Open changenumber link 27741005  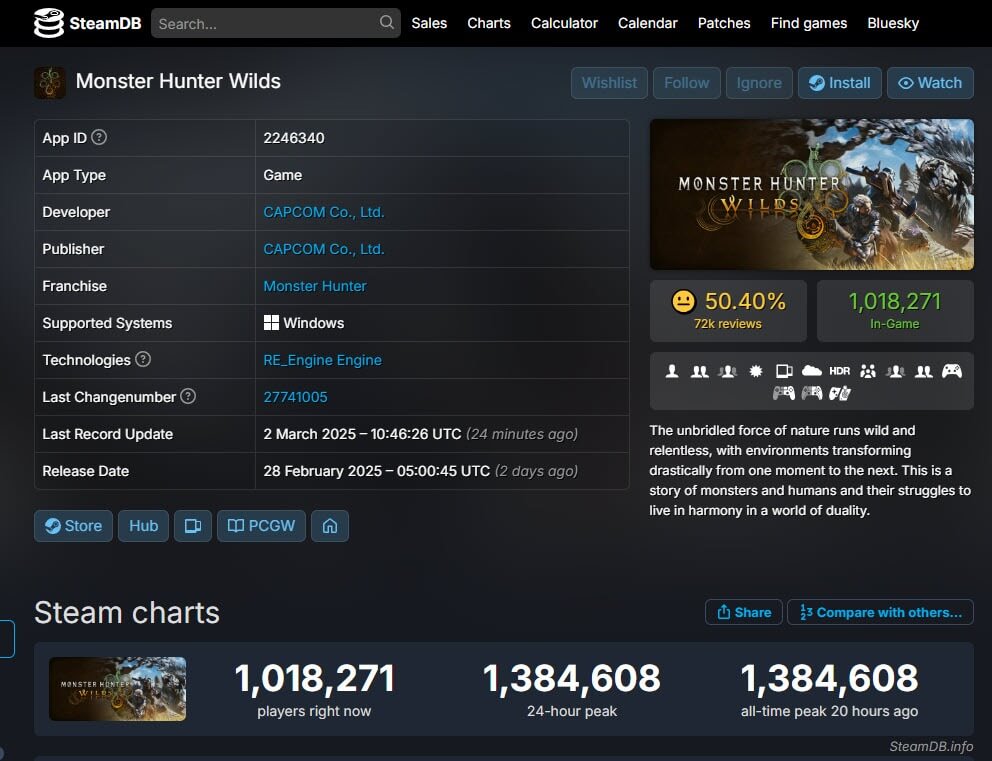click(x=295, y=397)
